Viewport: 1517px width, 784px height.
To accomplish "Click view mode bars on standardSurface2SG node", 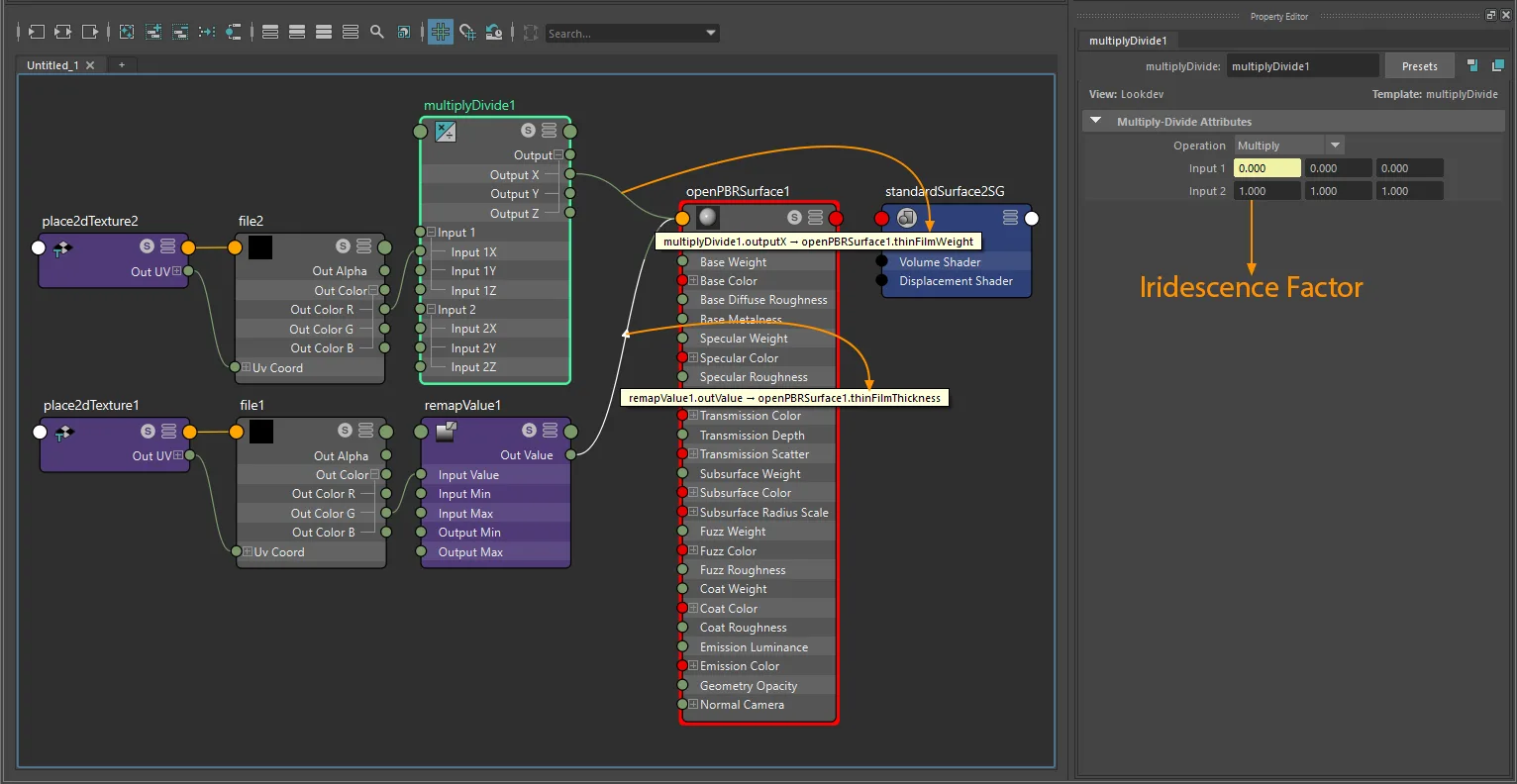I will 1010,217.
